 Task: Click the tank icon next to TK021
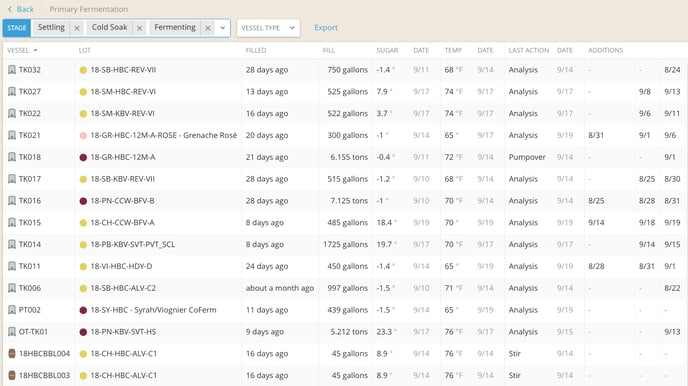(x=12, y=135)
